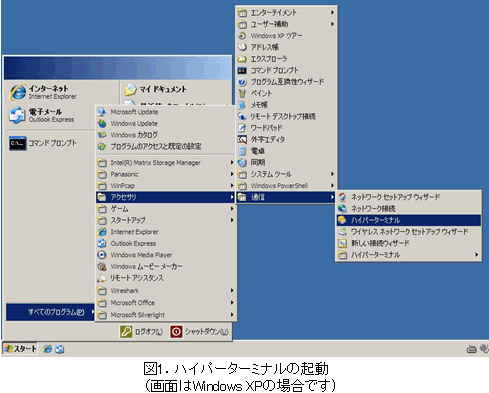Click the printer-like system tray icon

pos(471,349)
